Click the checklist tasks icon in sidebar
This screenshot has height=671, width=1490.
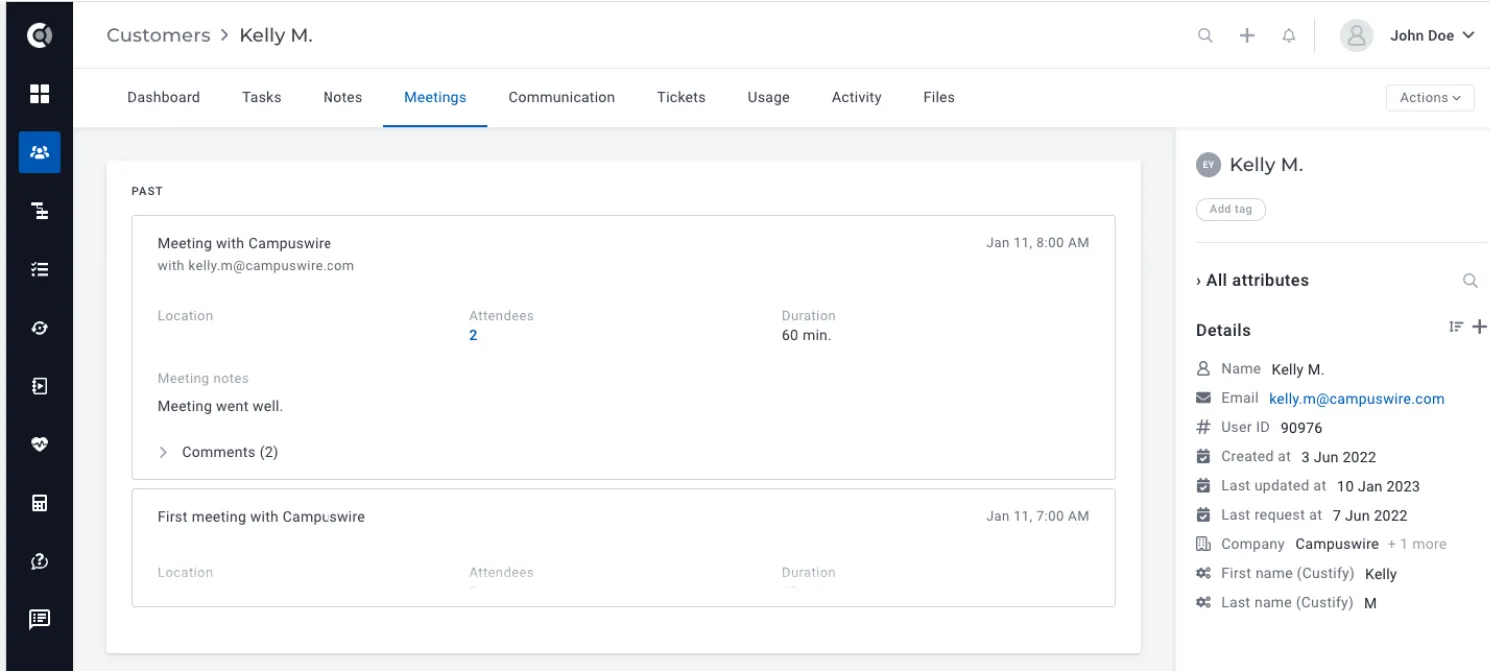click(39, 269)
